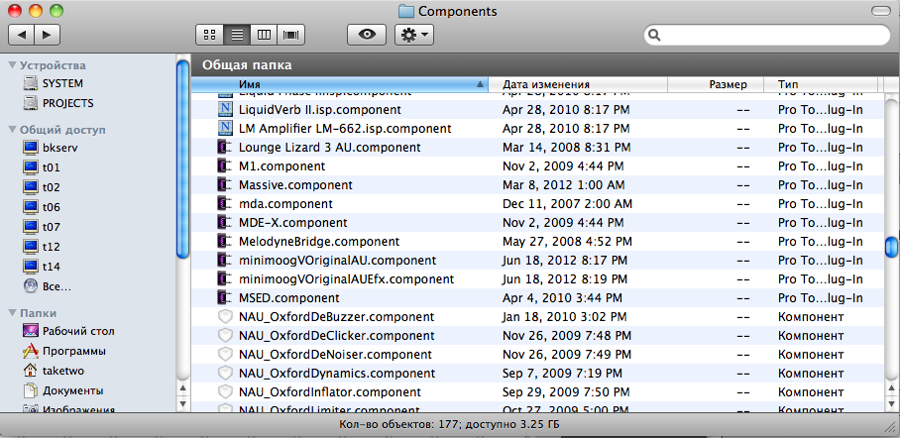This screenshot has height=438, width=900.
Task: Click Jun 18, 2012 8:19 PM date
Action: click(565, 280)
